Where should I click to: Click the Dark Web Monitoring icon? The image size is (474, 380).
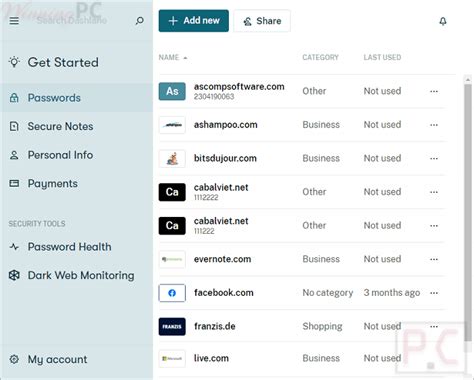(x=14, y=275)
